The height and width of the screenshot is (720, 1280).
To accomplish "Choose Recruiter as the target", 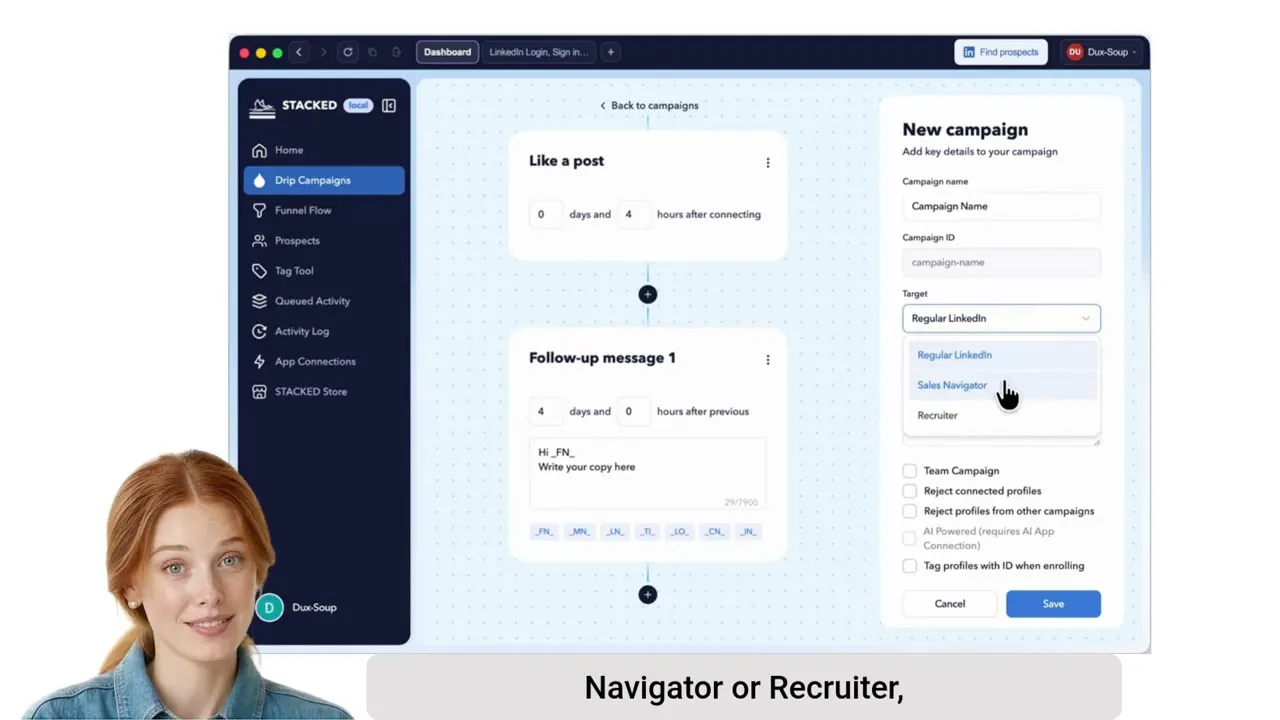I will [x=1003, y=415].
